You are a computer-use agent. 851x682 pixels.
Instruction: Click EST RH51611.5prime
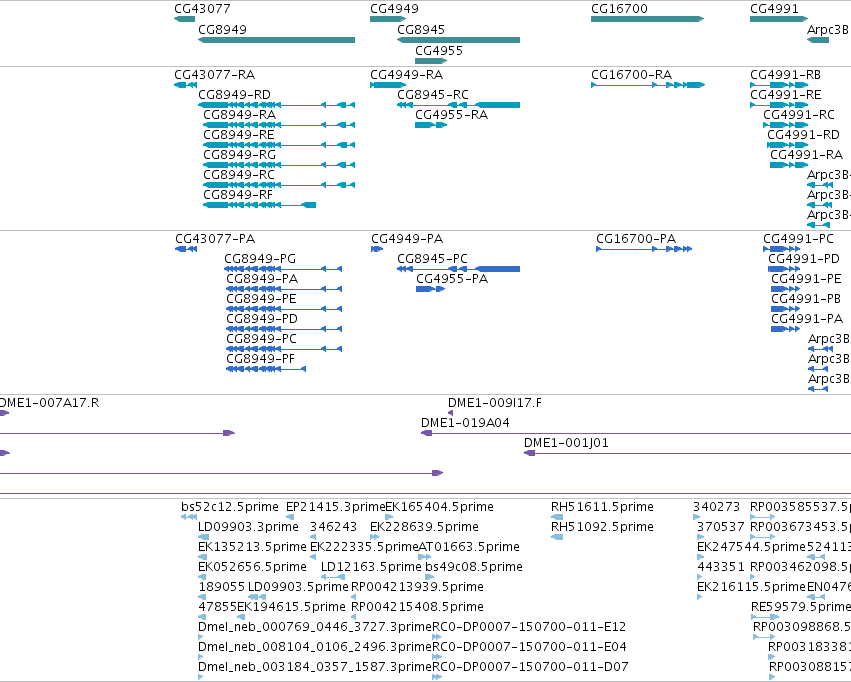click(557, 517)
